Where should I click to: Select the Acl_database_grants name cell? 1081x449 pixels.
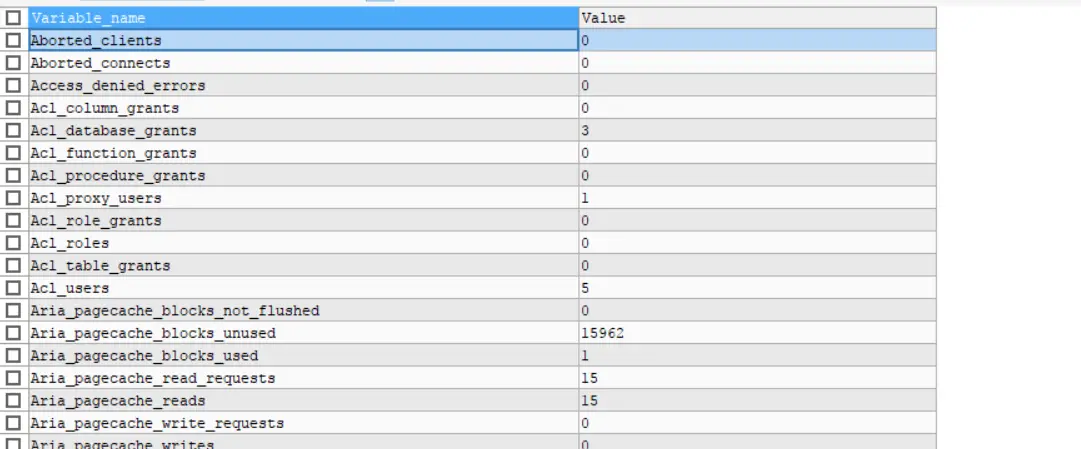click(x=303, y=130)
